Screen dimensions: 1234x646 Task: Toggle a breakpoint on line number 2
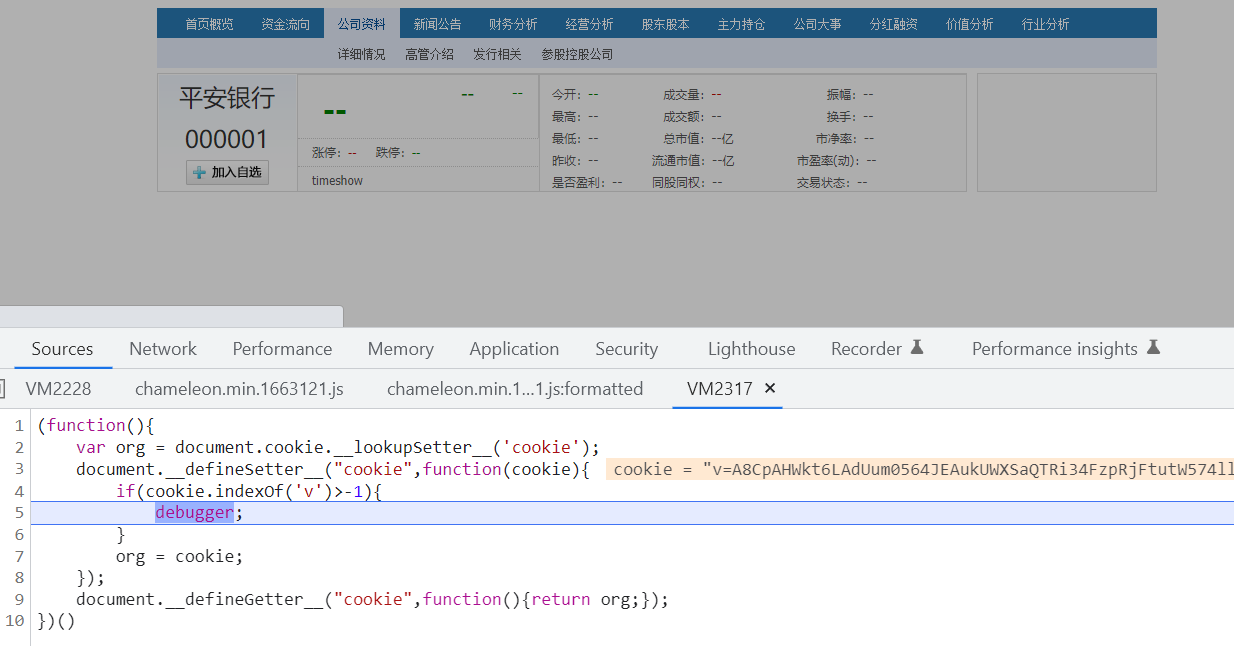[20, 447]
